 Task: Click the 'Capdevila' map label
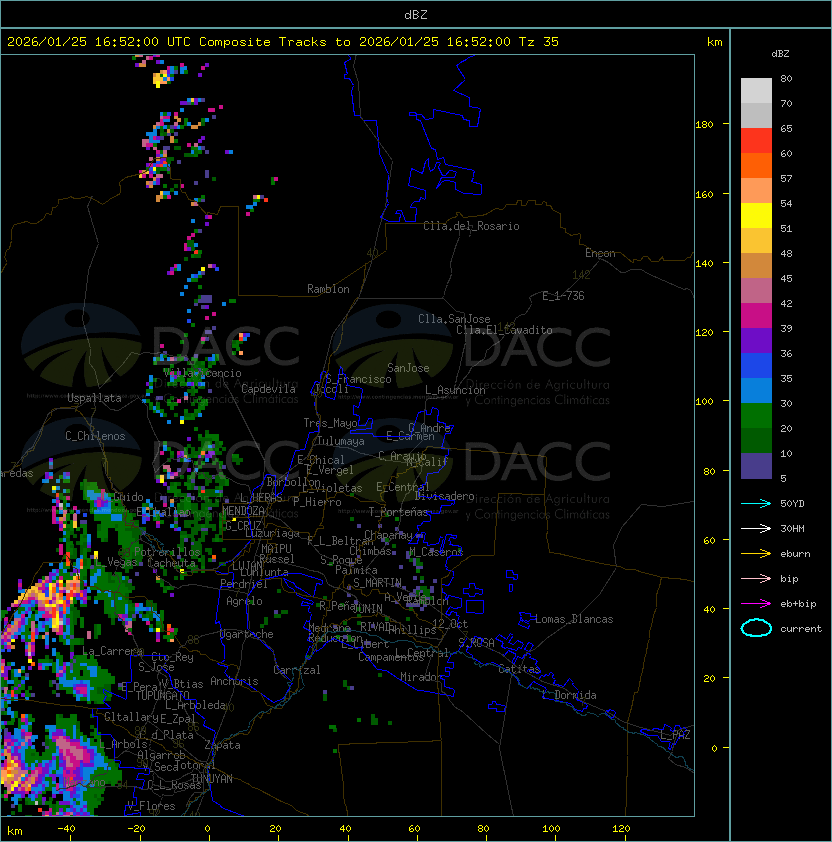click(x=268, y=389)
